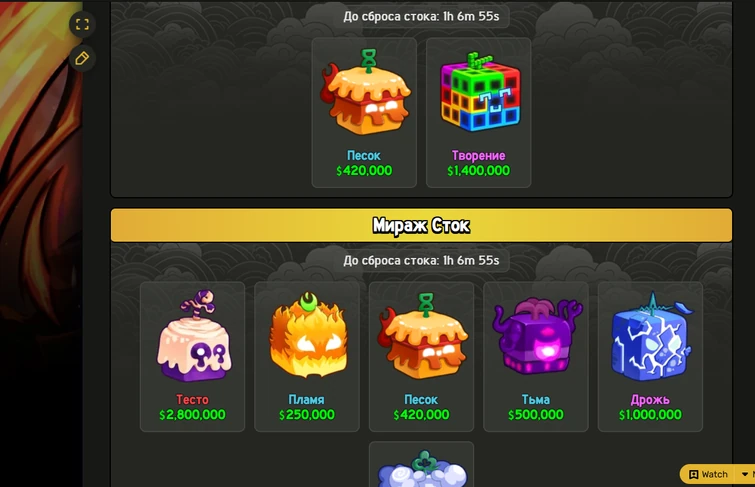The width and height of the screenshot is (755, 487).
Task: Click the Мираж Сток yellow header
Action: [x=421, y=225]
